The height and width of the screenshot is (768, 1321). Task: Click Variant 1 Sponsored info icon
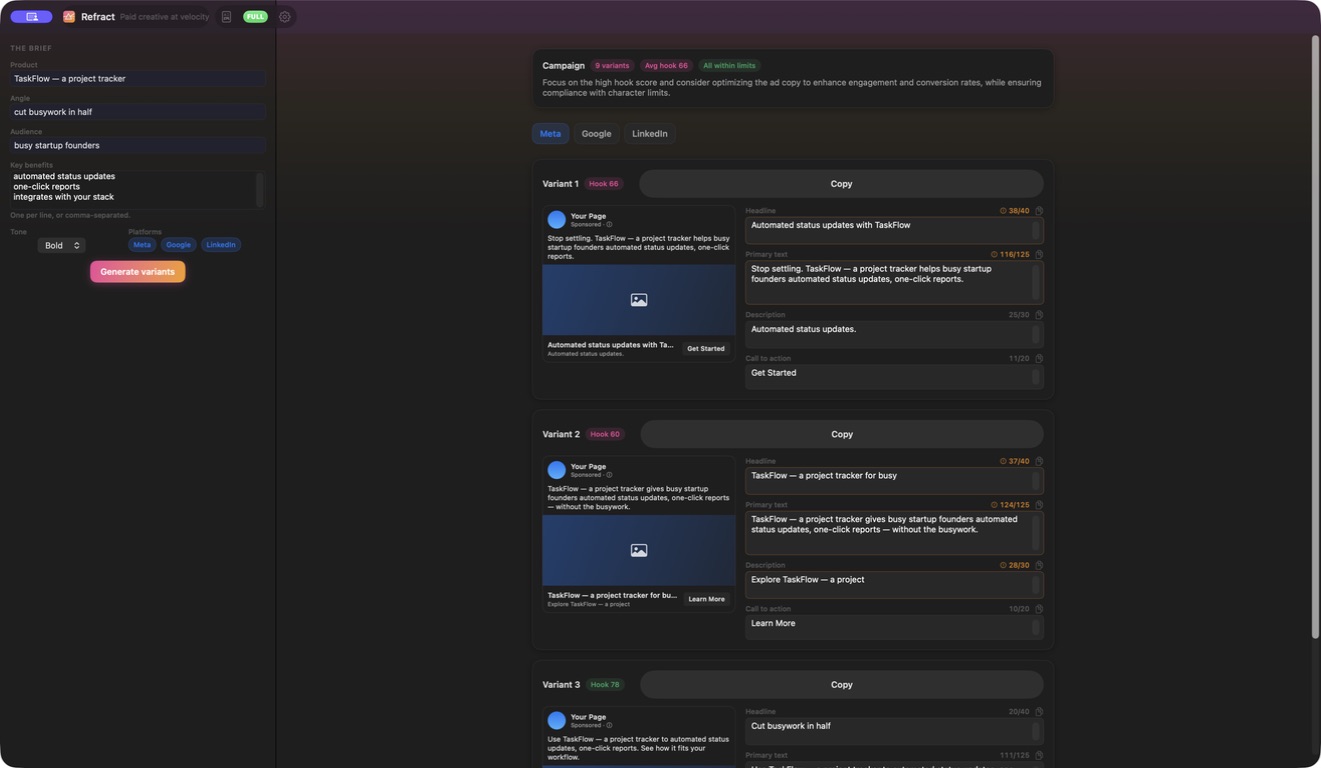609,225
